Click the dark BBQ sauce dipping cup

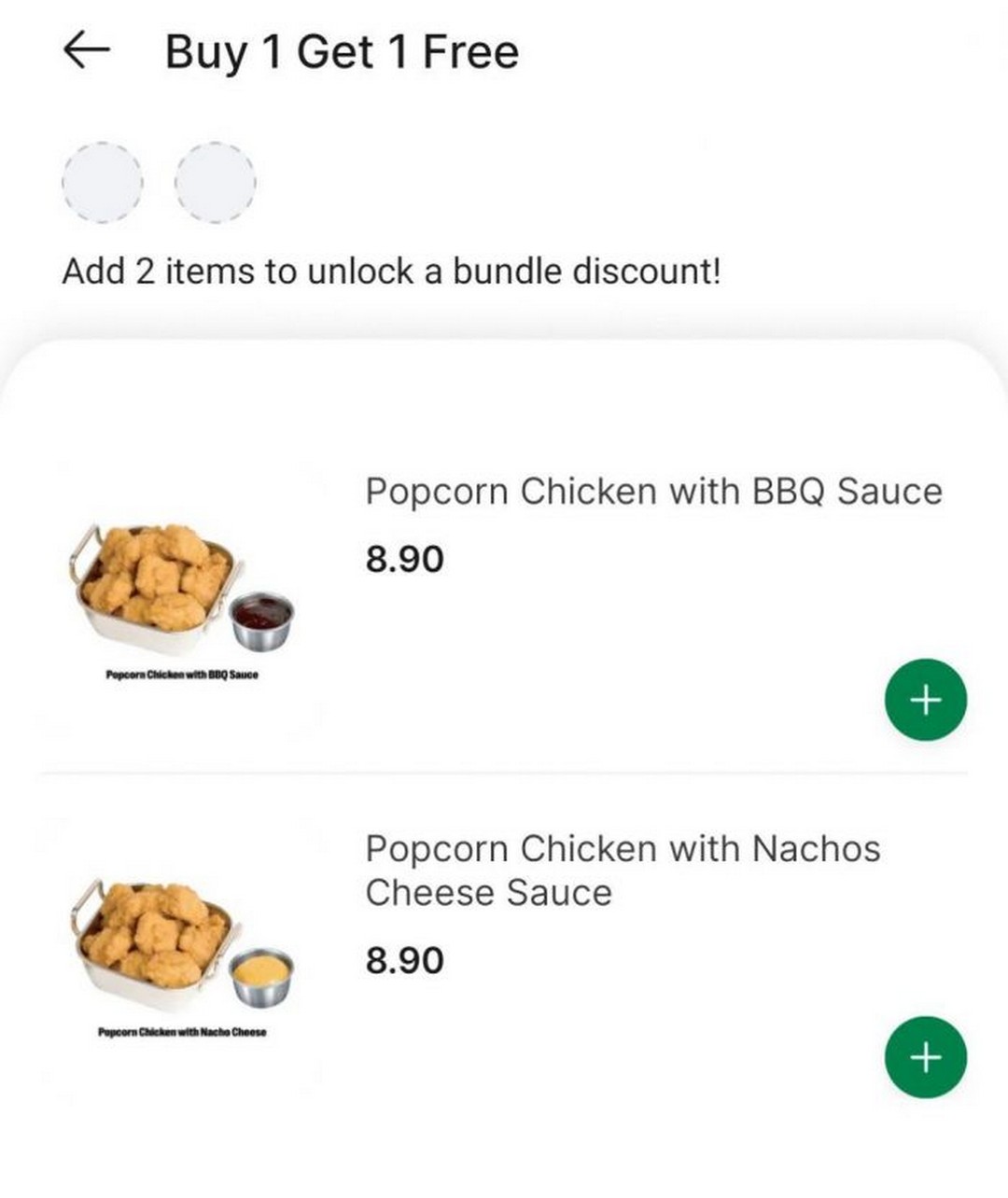pyautogui.click(x=262, y=618)
